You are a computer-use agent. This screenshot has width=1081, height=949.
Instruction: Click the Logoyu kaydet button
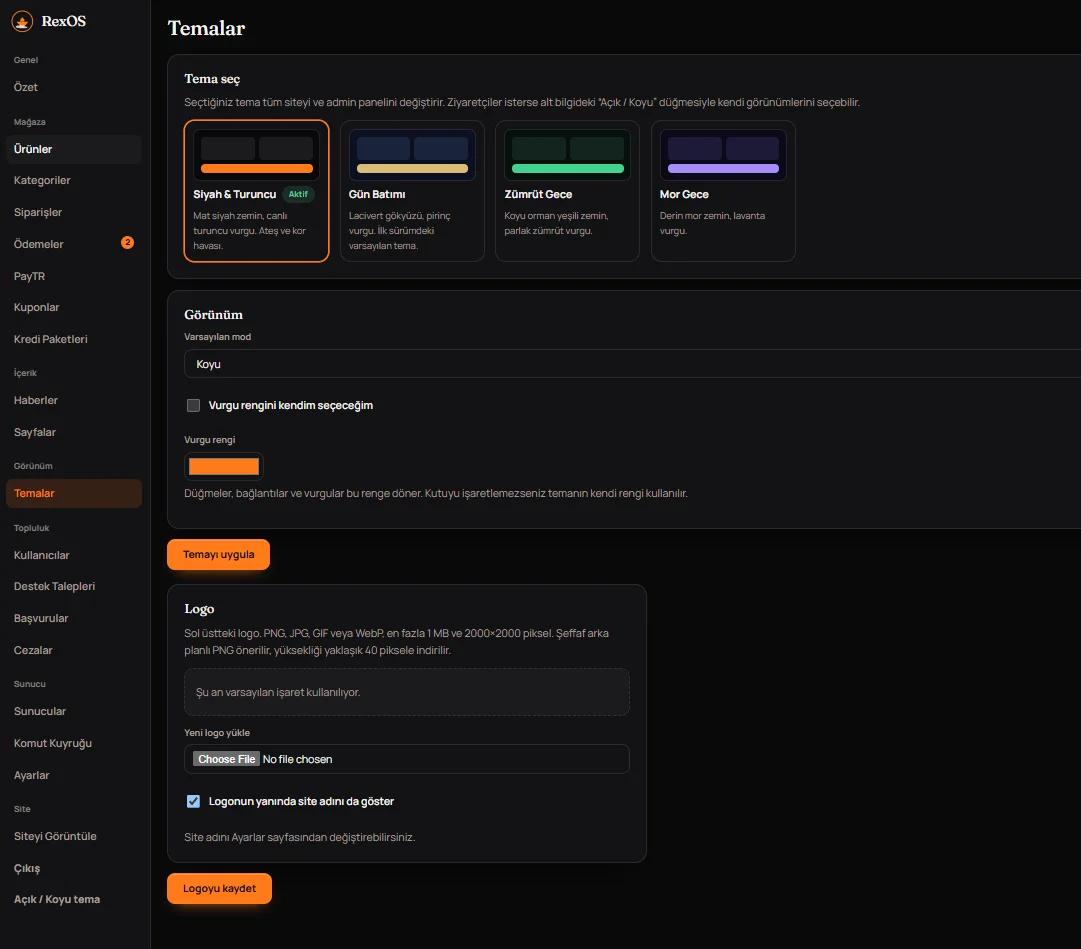pos(219,888)
